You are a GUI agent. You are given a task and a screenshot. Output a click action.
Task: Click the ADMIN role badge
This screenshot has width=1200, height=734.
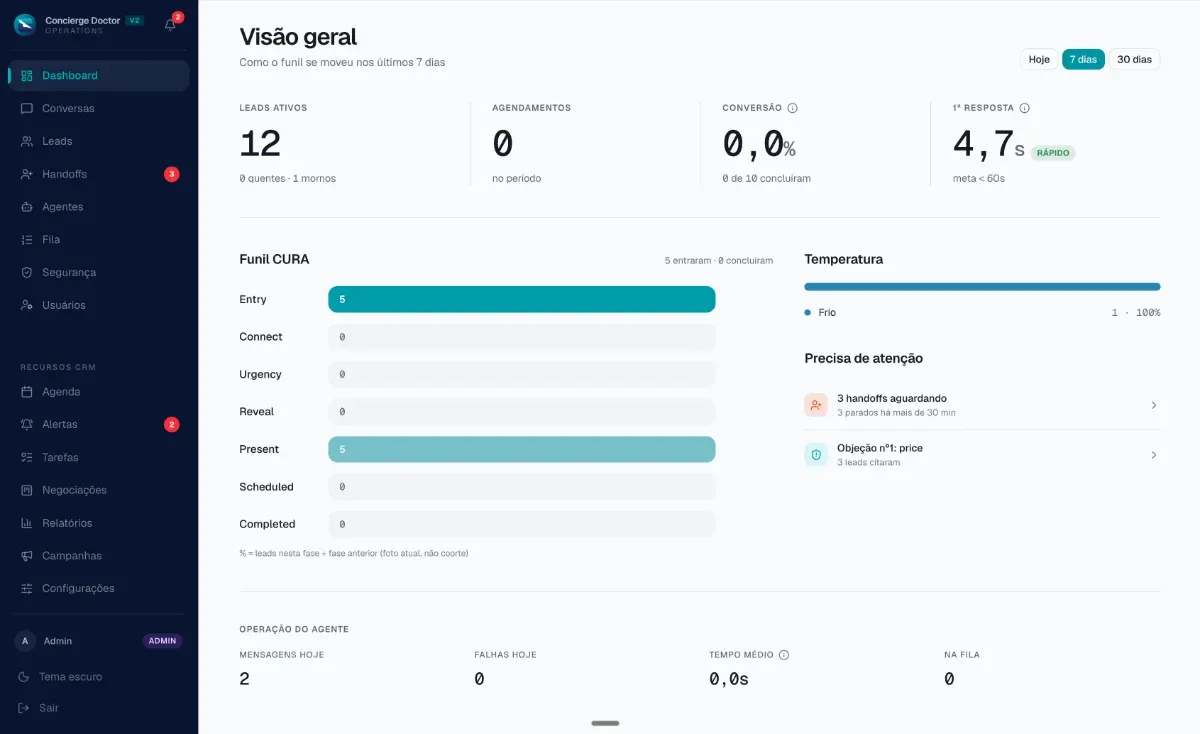[162, 641]
